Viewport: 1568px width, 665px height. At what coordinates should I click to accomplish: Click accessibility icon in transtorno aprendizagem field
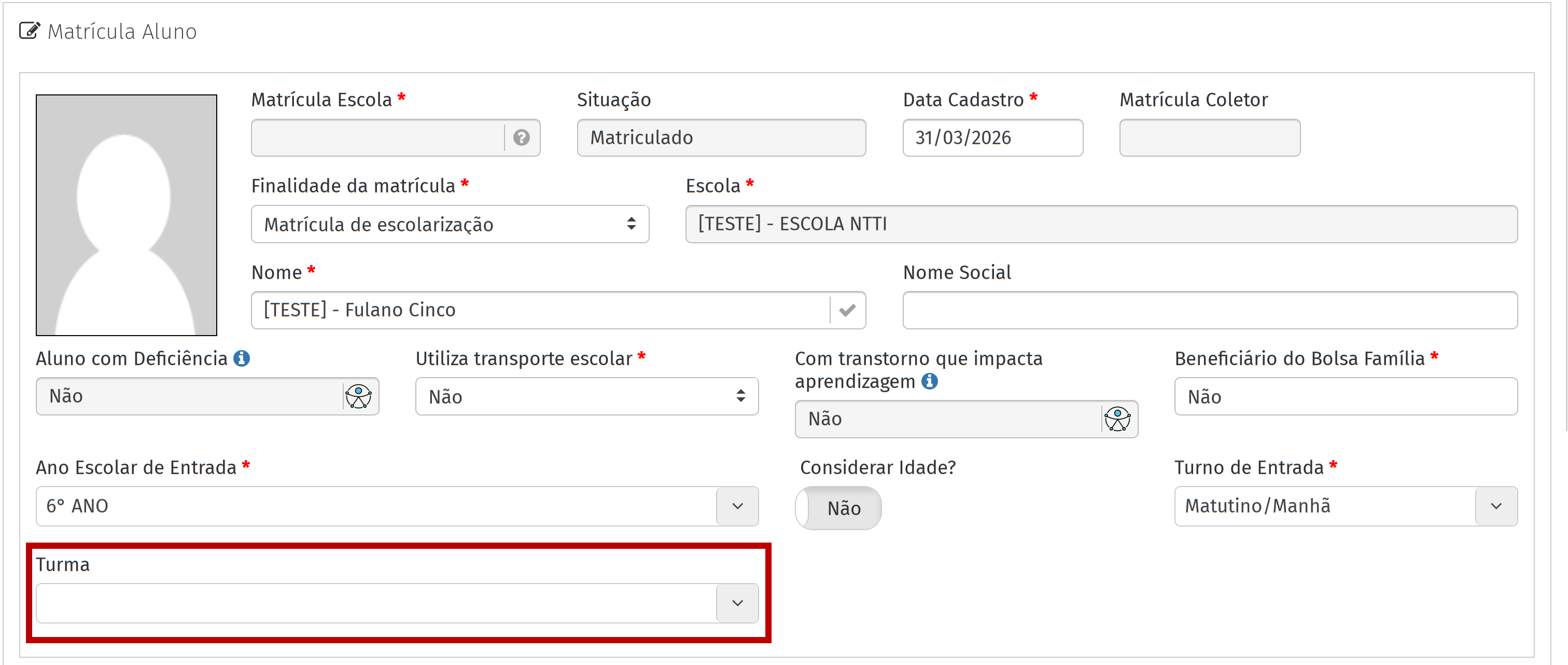pos(1117,419)
